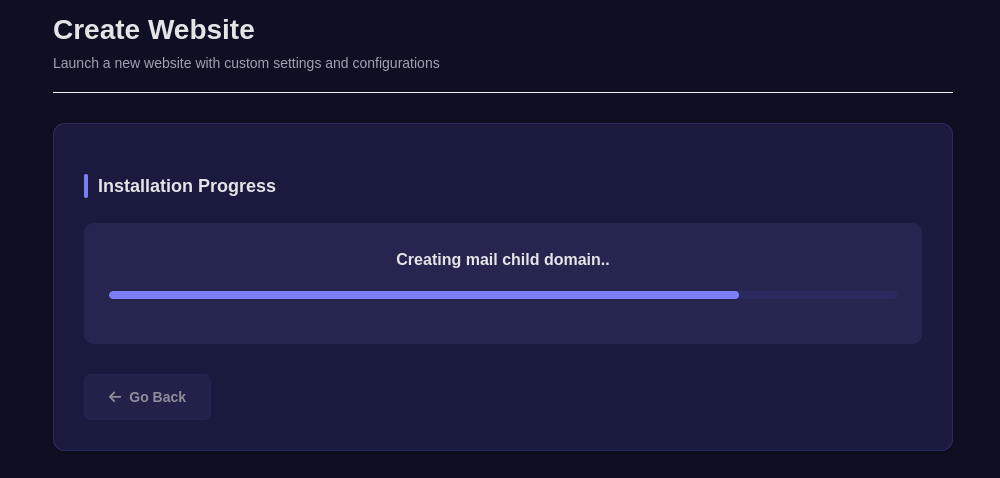This screenshot has height=478, width=1000.
Task: Click the unfilled dark end of progress bar
Action: [818, 295]
